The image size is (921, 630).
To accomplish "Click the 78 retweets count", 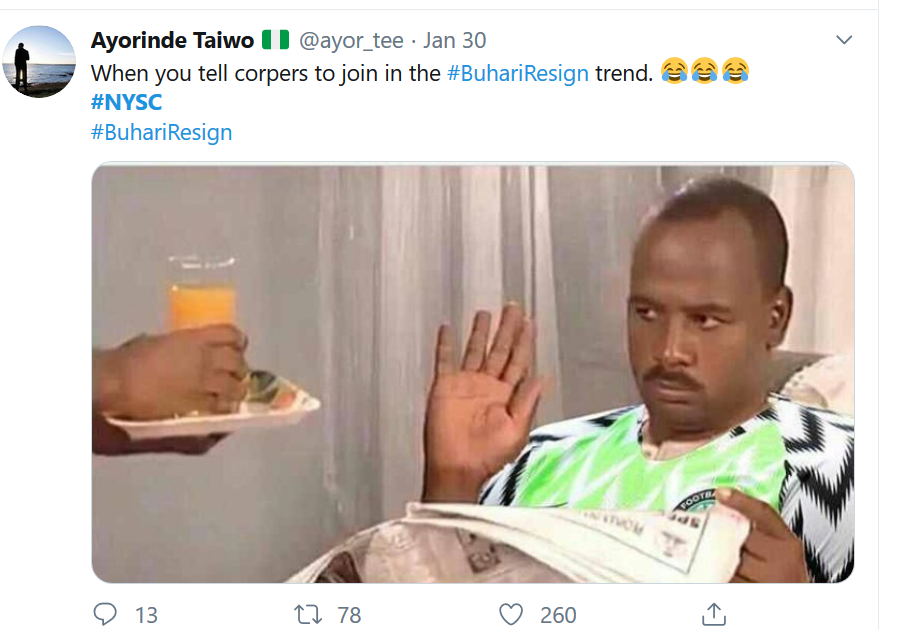I will coord(349,615).
